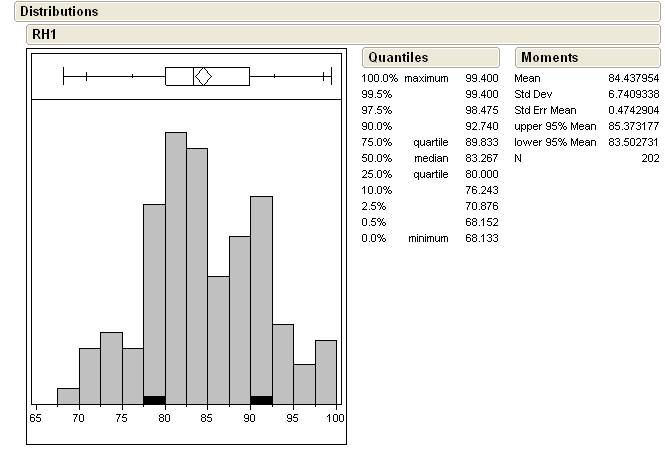Collapse the Quantiles section header
The height and width of the screenshot is (452, 665).
(397, 57)
